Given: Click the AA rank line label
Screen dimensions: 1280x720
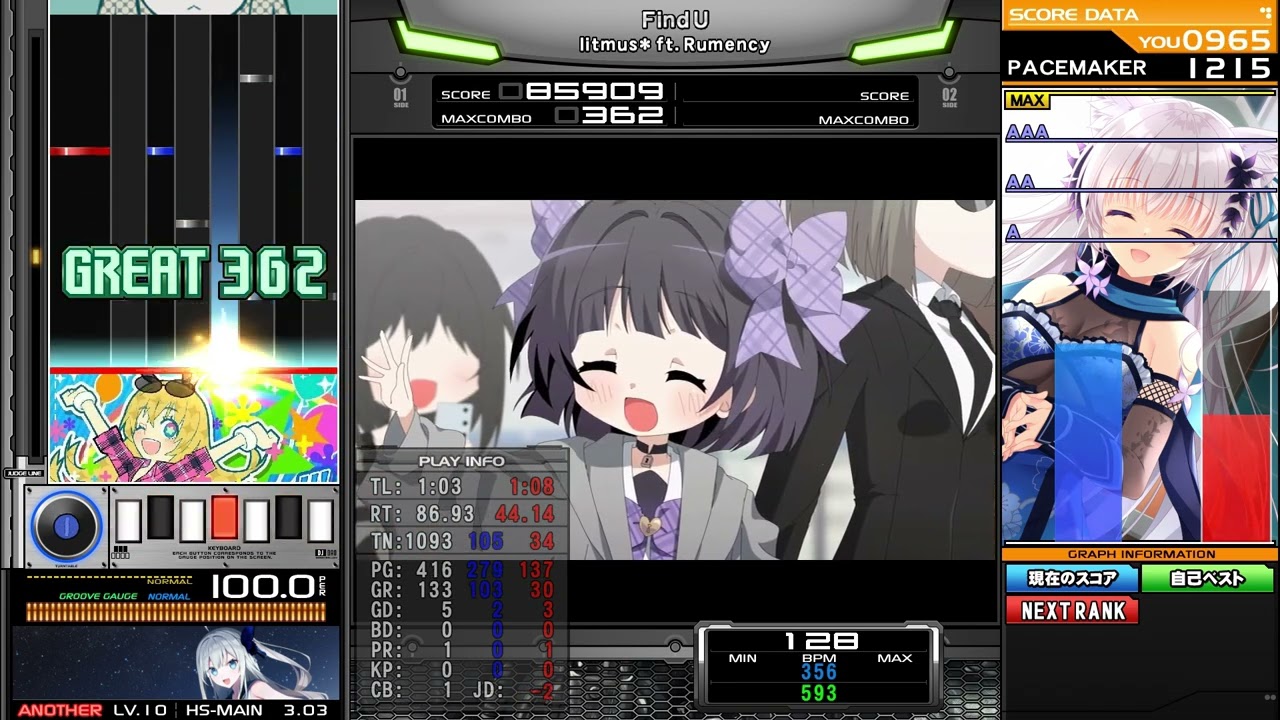Looking at the screenshot, I should (x=1020, y=182).
